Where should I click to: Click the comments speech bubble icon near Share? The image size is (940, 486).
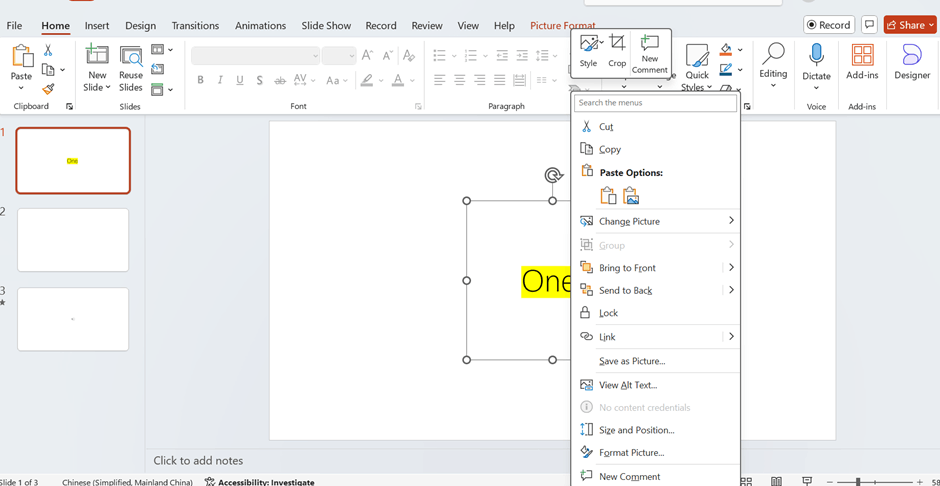click(868, 25)
